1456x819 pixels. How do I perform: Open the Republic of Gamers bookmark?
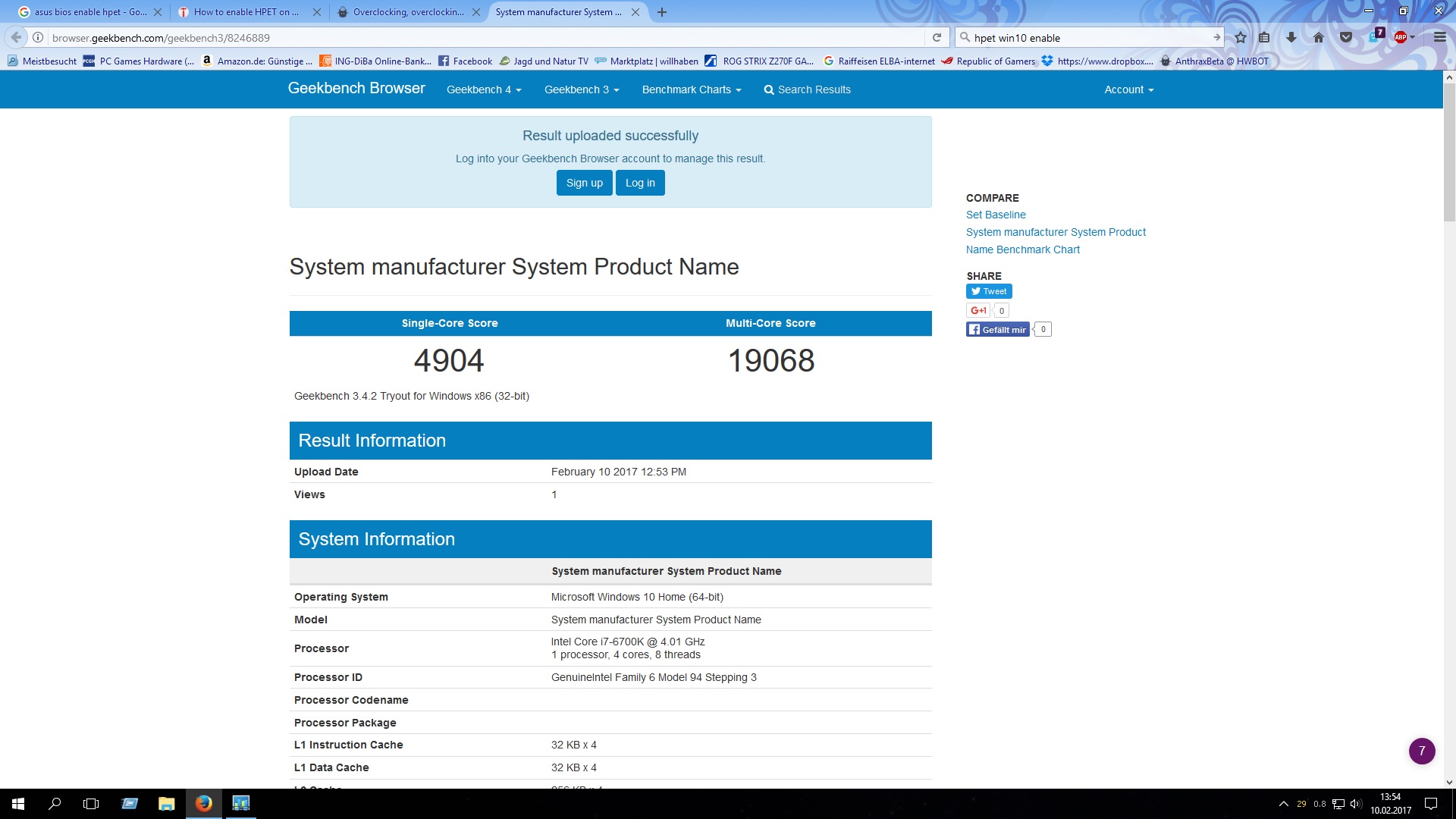(x=988, y=61)
